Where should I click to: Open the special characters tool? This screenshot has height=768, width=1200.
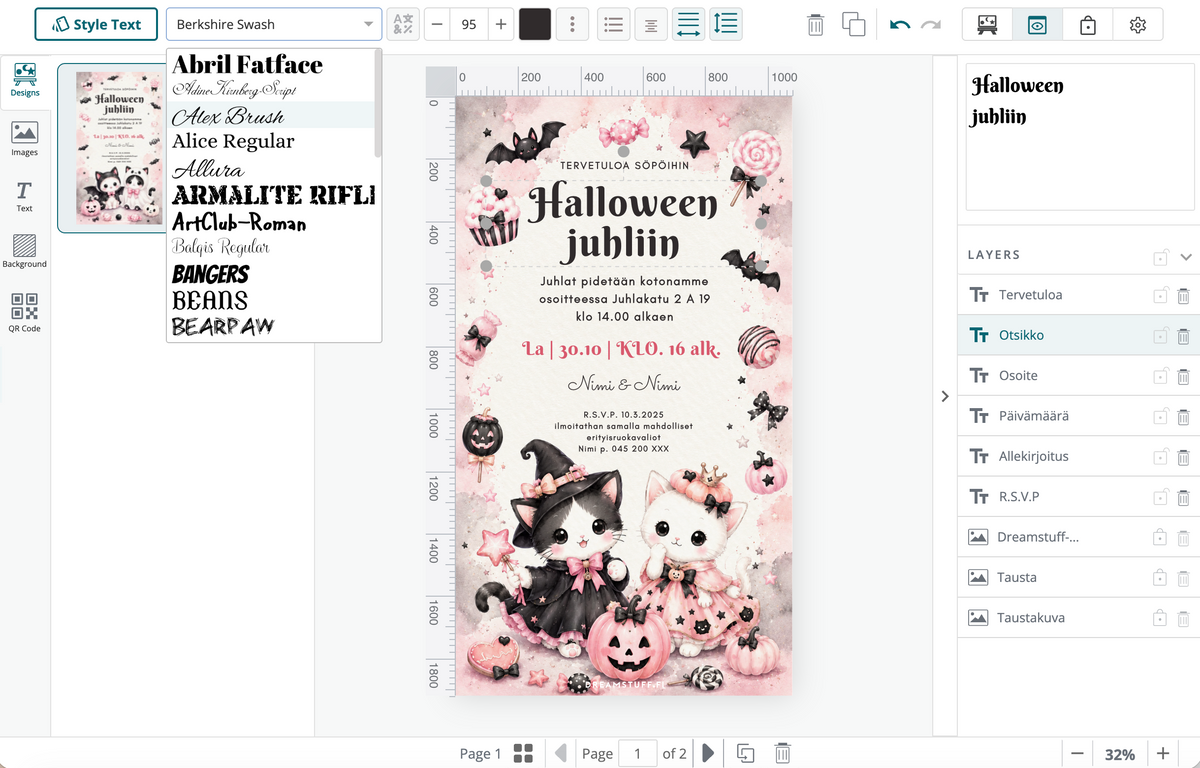[403, 24]
